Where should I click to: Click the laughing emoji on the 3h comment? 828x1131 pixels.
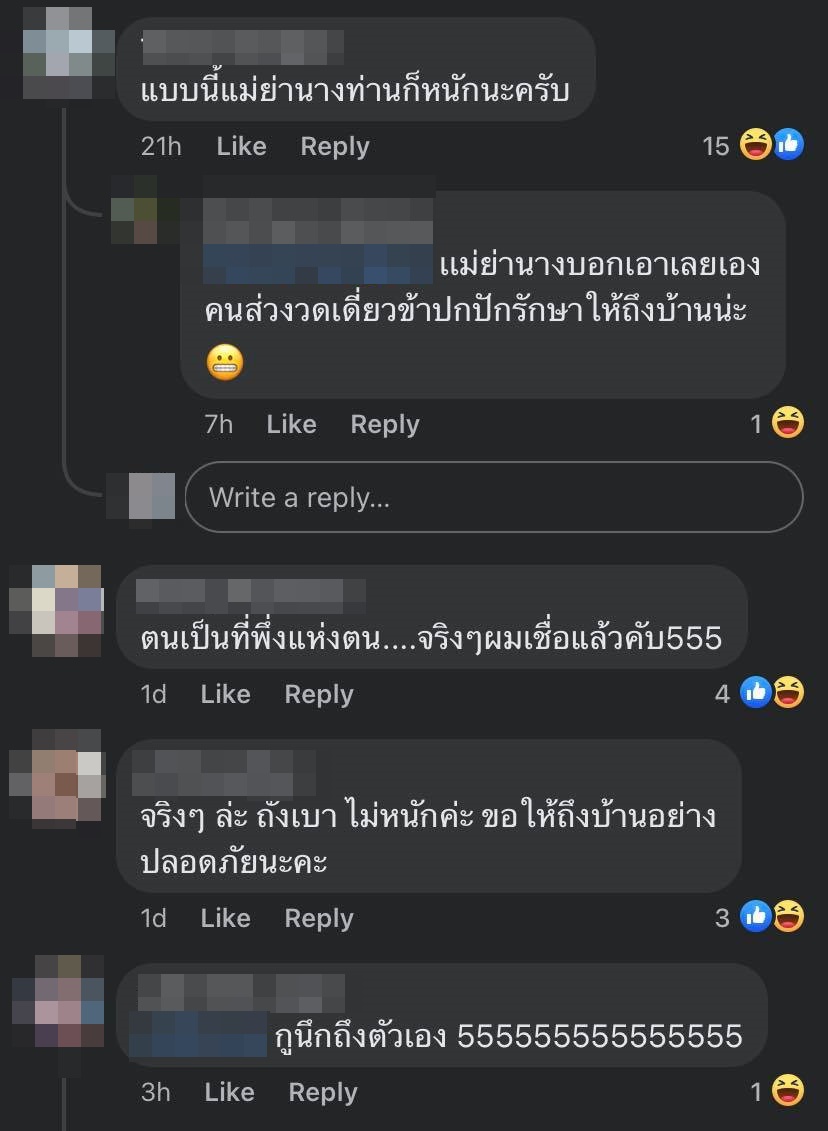click(x=788, y=1090)
